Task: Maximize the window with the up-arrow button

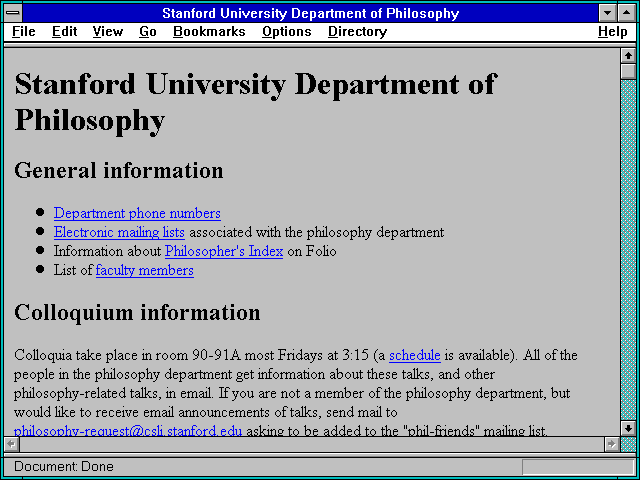Action: tap(626, 13)
